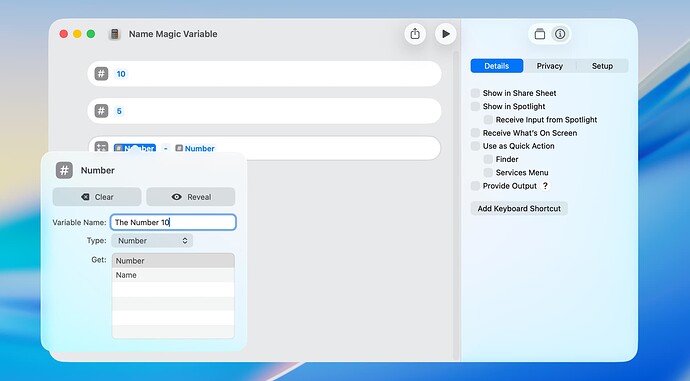Click the Share shortcut icon
The height and width of the screenshot is (381, 690).
coord(415,34)
